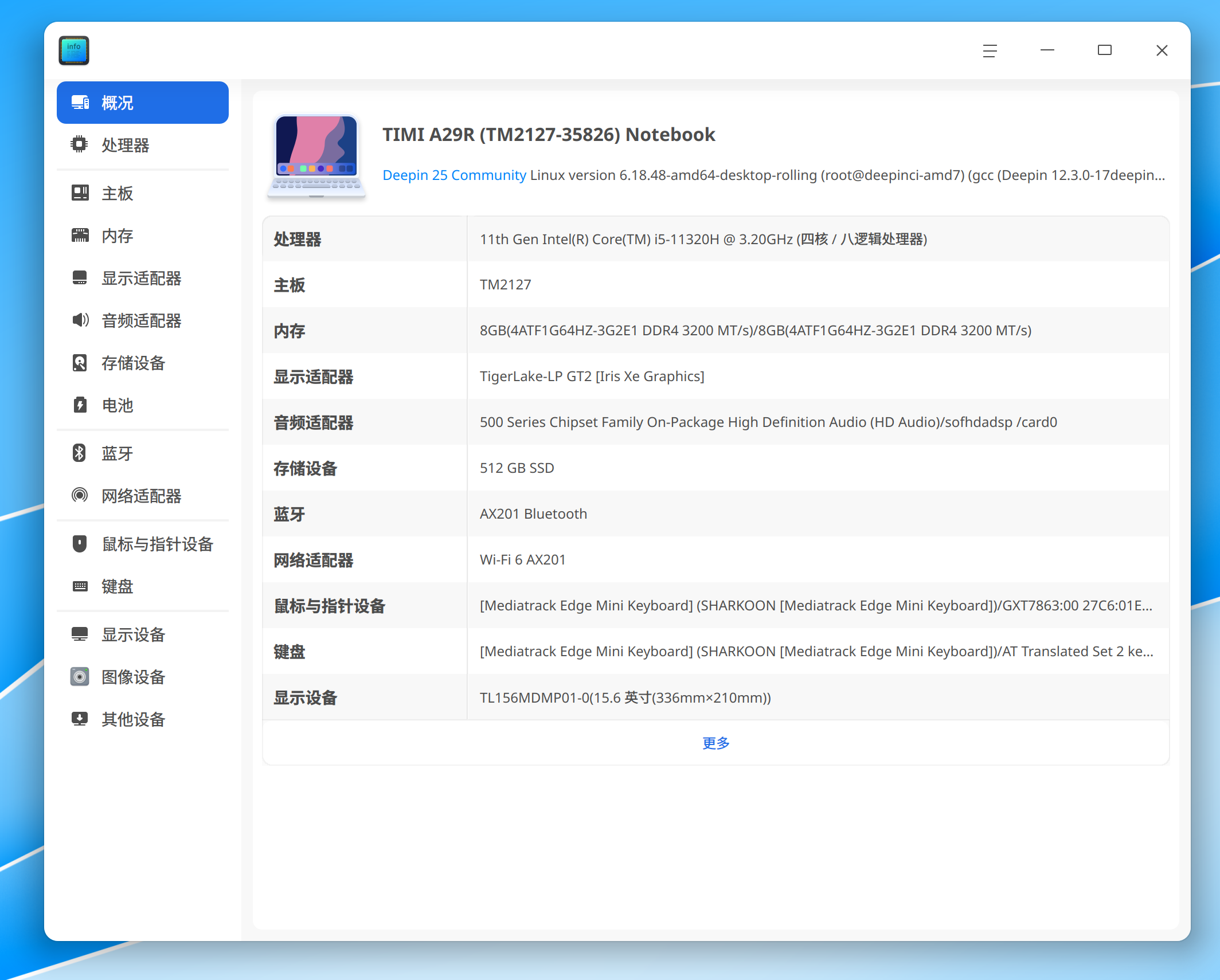Click the Device Manager app icon in title bar
This screenshot has width=1220, height=980.
tap(74, 50)
